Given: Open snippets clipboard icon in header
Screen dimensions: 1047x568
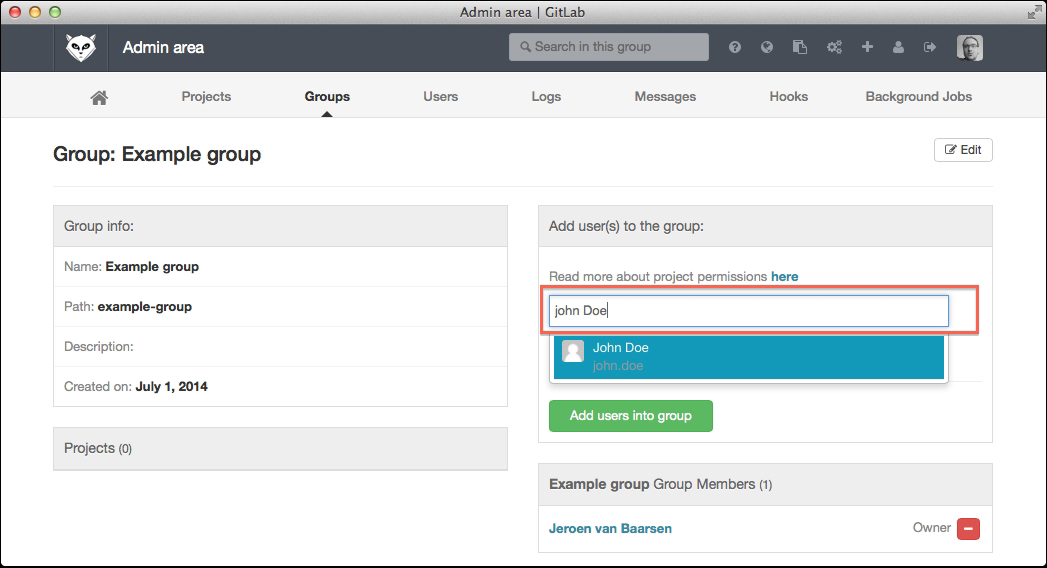Looking at the screenshot, I should coord(800,47).
